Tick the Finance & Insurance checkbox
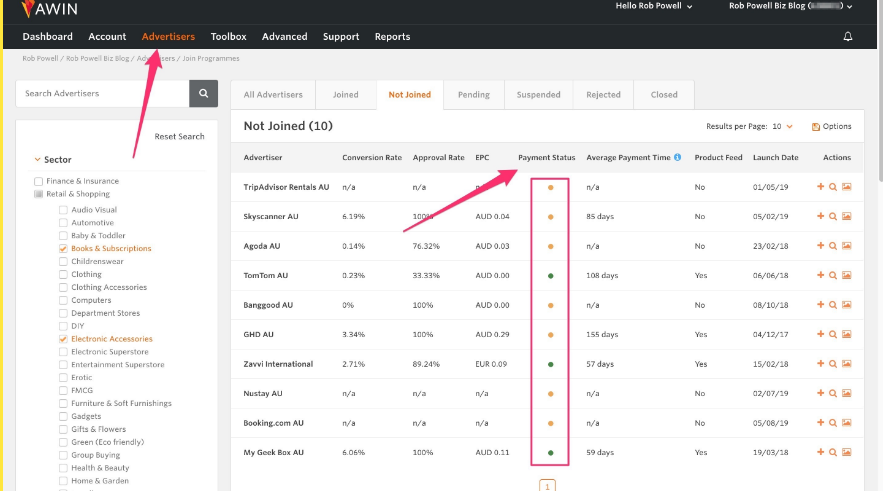This screenshot has width=883, height=491. point(39,181)
